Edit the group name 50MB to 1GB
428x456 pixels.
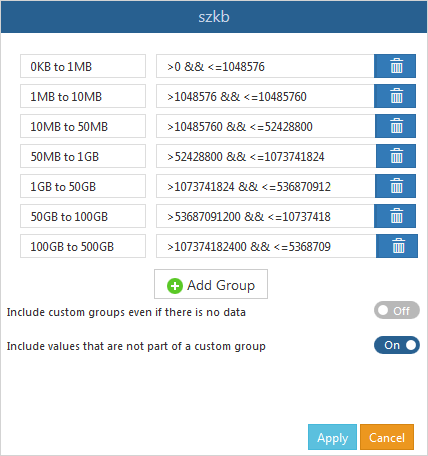pos(83,156)
